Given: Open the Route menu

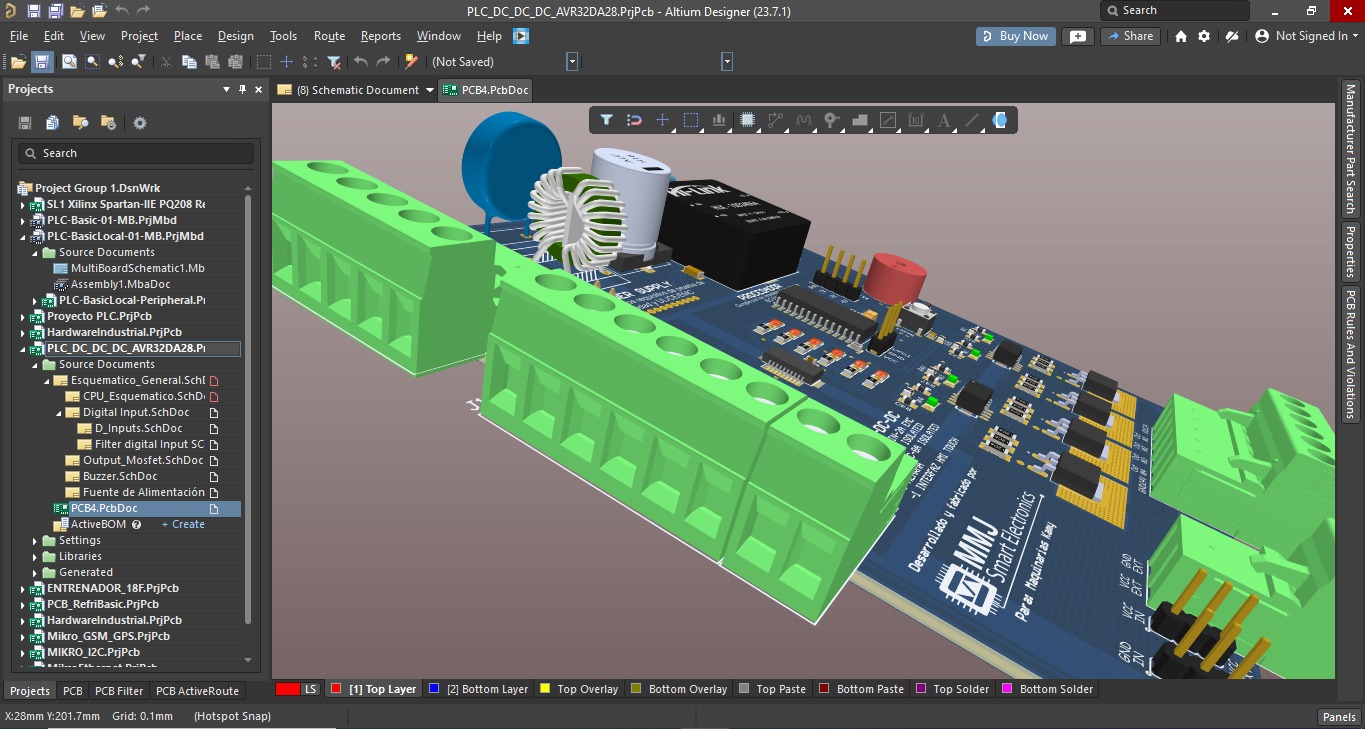Looking at the screenshot, I should 329,36.
